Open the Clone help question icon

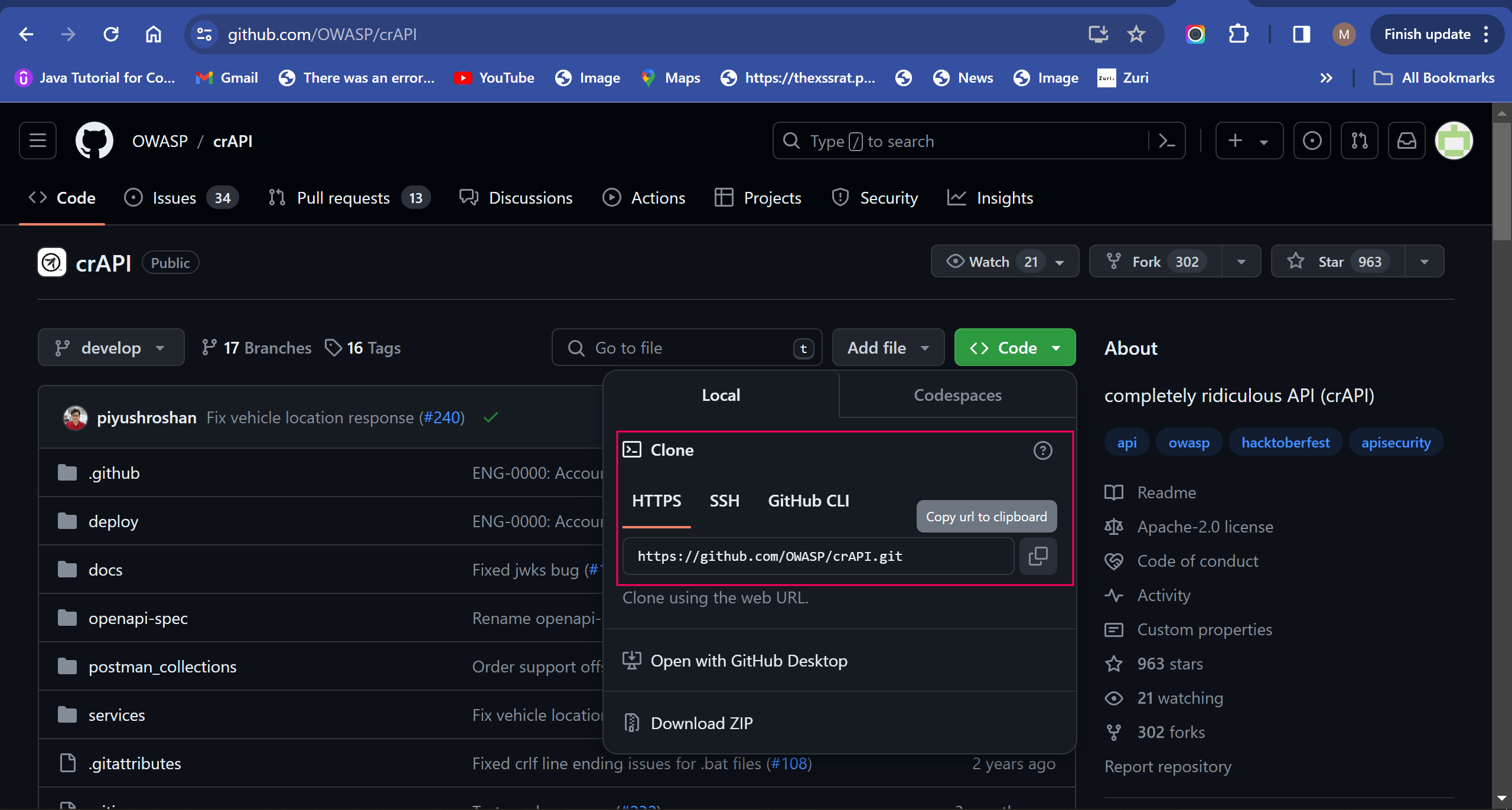(x=1042, y=450)
